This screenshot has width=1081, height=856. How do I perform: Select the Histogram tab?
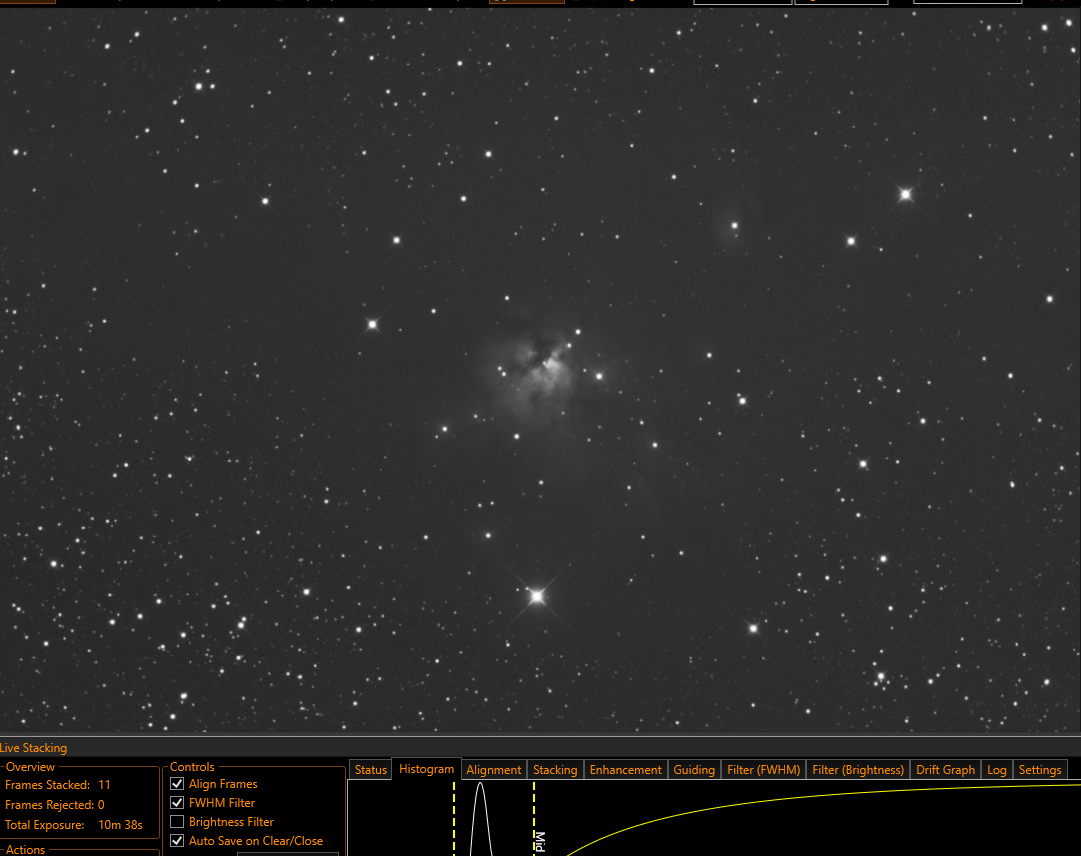426,769
